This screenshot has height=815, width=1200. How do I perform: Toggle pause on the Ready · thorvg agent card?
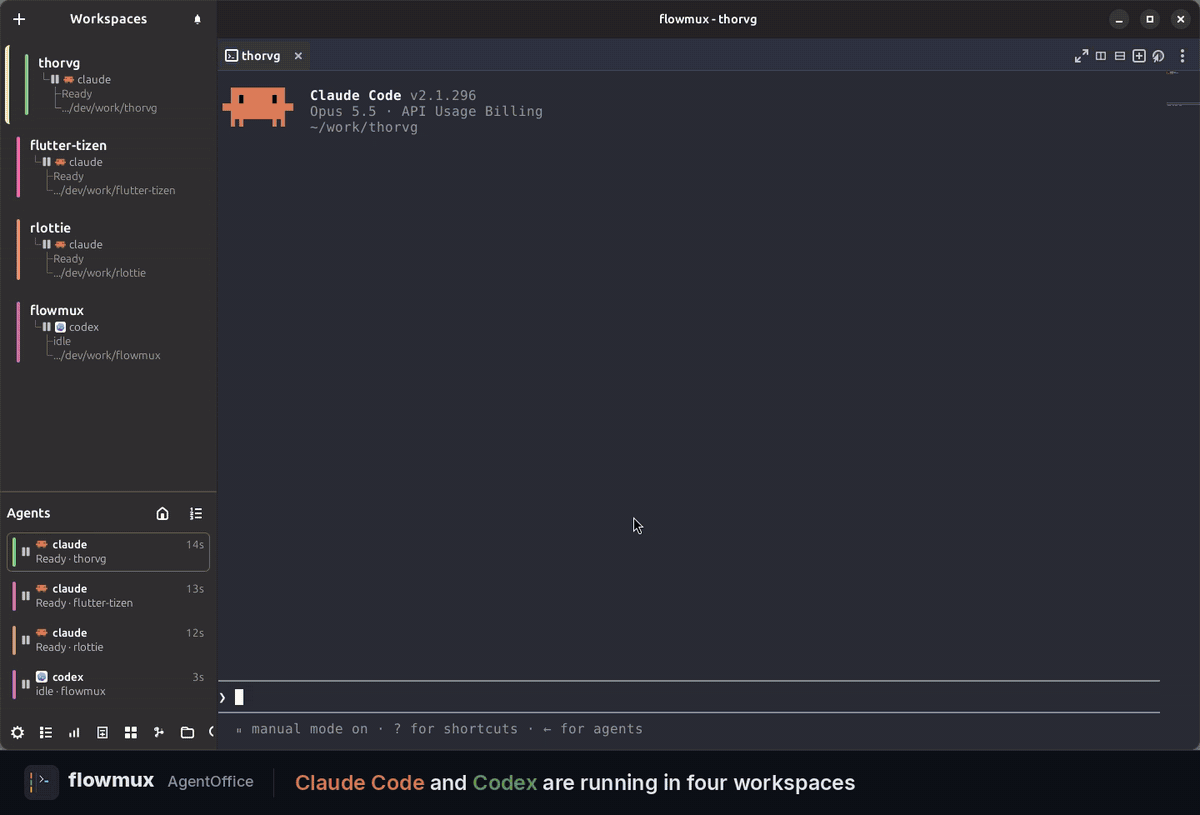pos(26,551)
